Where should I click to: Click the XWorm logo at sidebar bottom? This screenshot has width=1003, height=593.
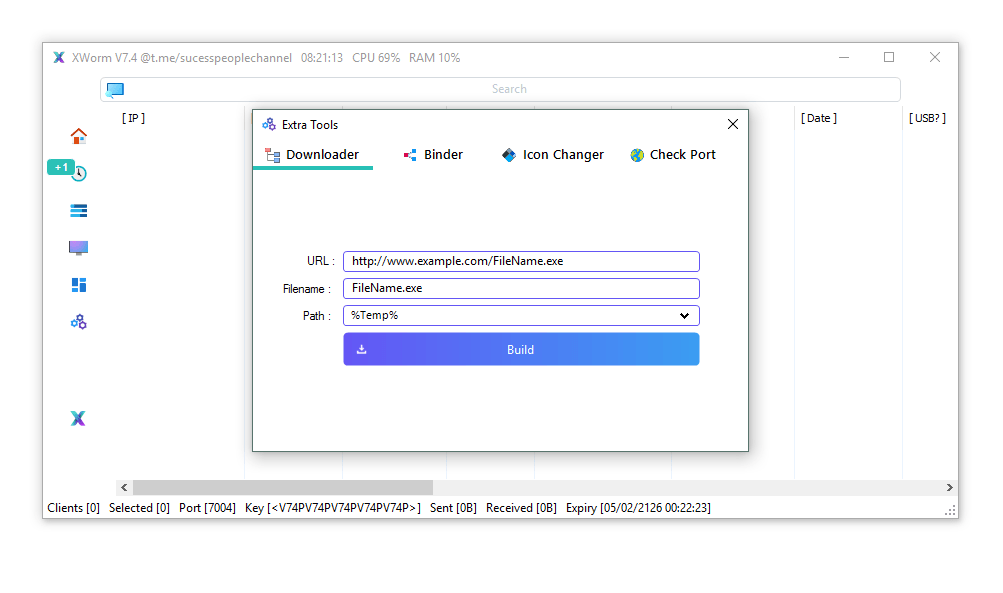click(78, 418)
